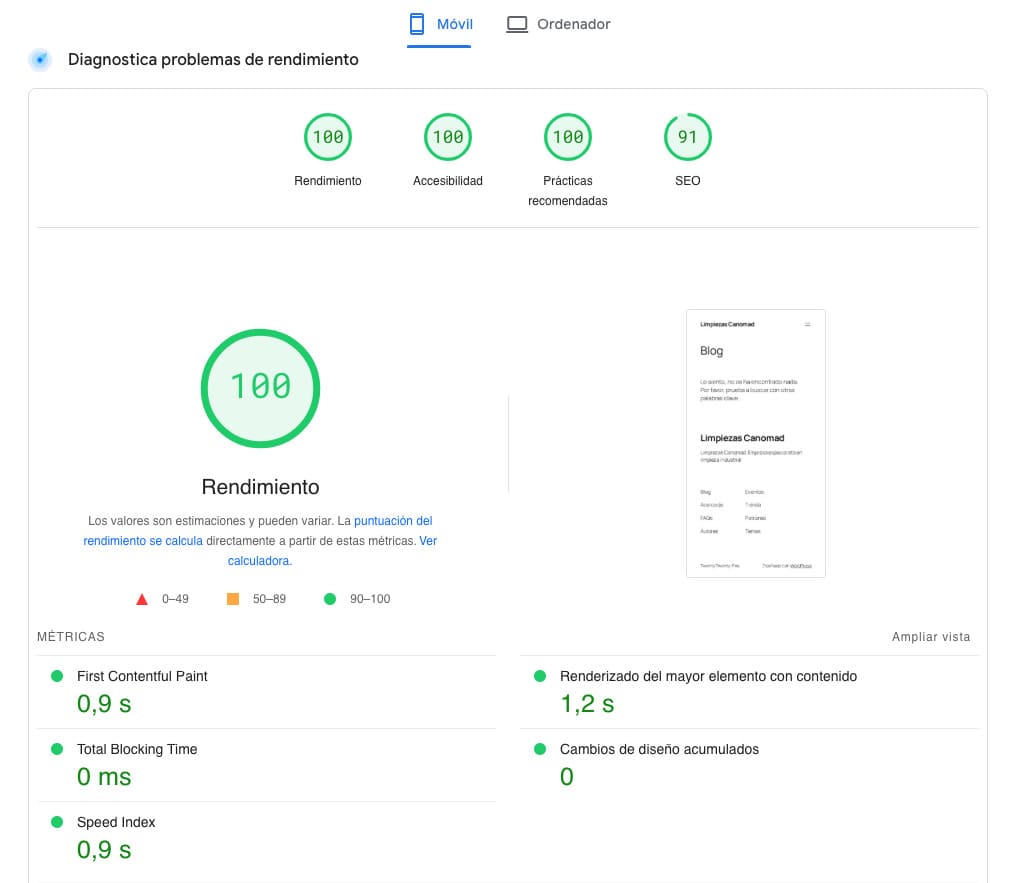
Task: Click the Speed Index metric row
Action: pos(116,823)
